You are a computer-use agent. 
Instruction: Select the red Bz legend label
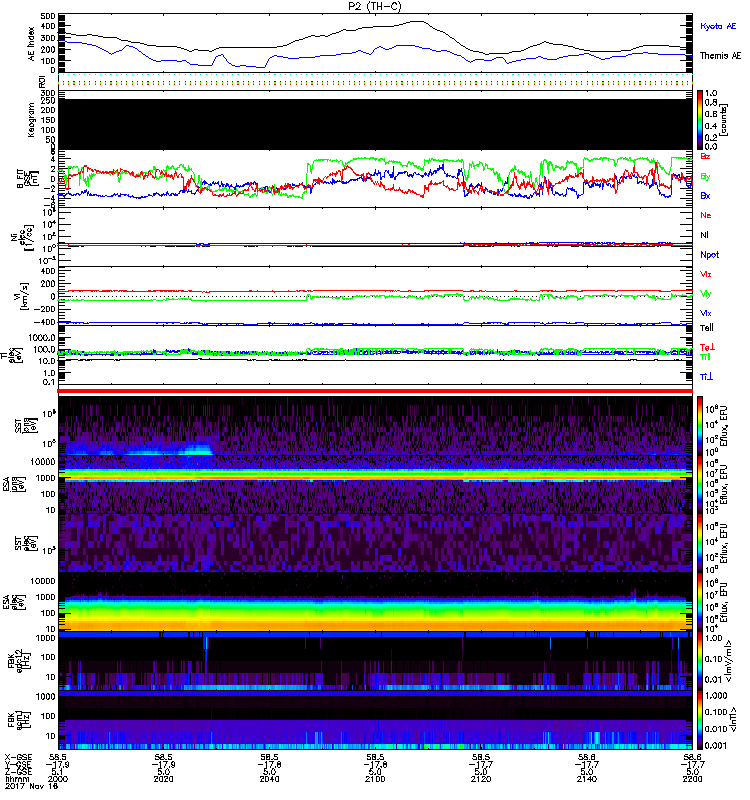pyautogui.click(x=705, y=156)
